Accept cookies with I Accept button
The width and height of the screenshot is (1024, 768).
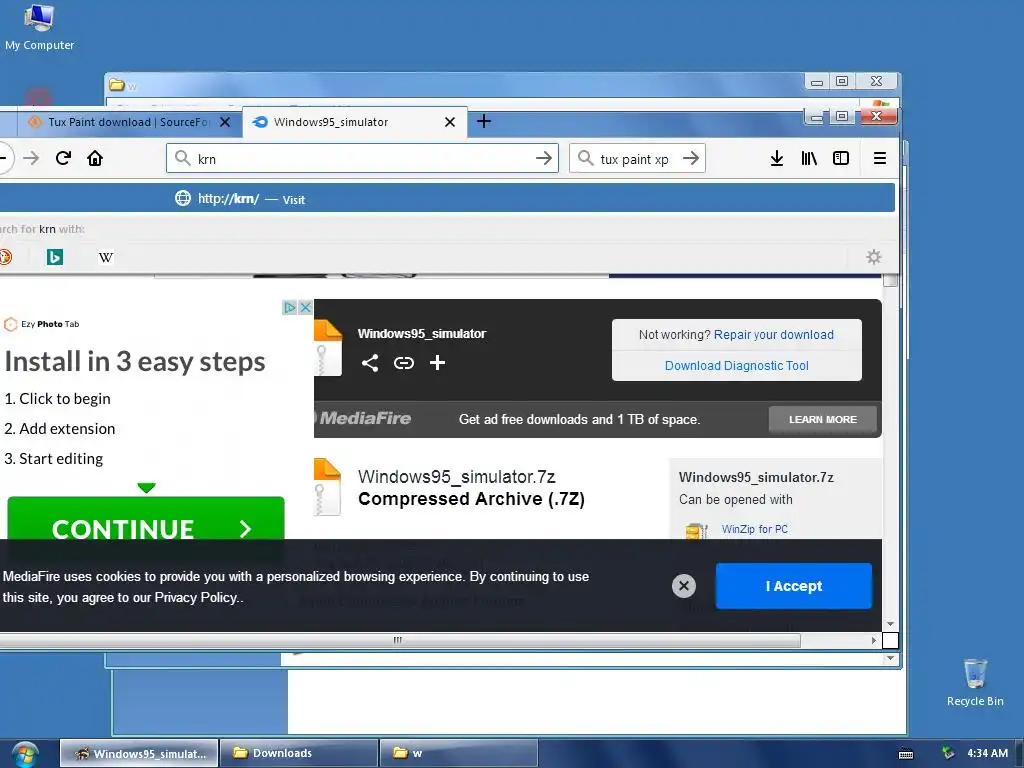coord(793,586)
